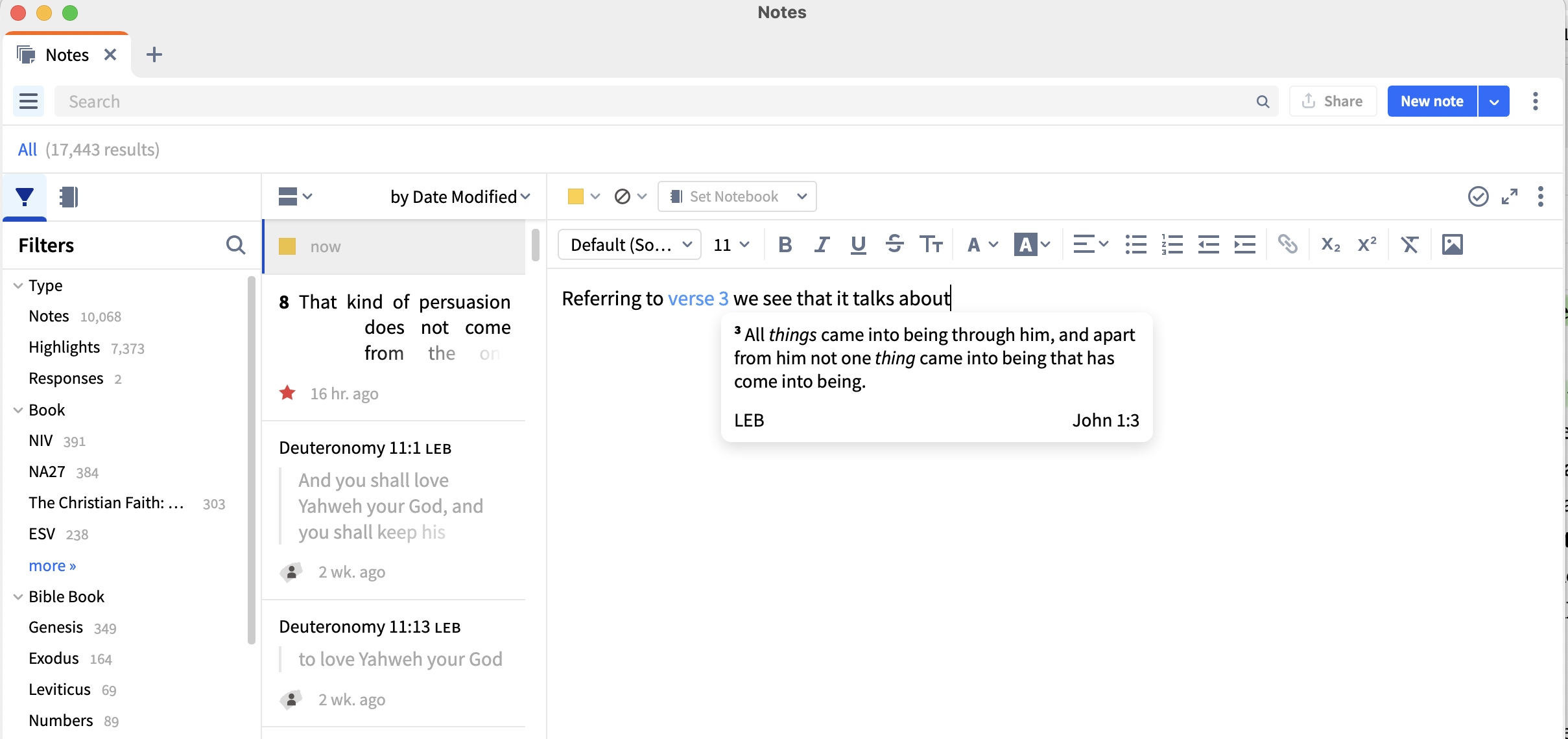
Task: Clear text formatting
Action: tap(1409, 244)
